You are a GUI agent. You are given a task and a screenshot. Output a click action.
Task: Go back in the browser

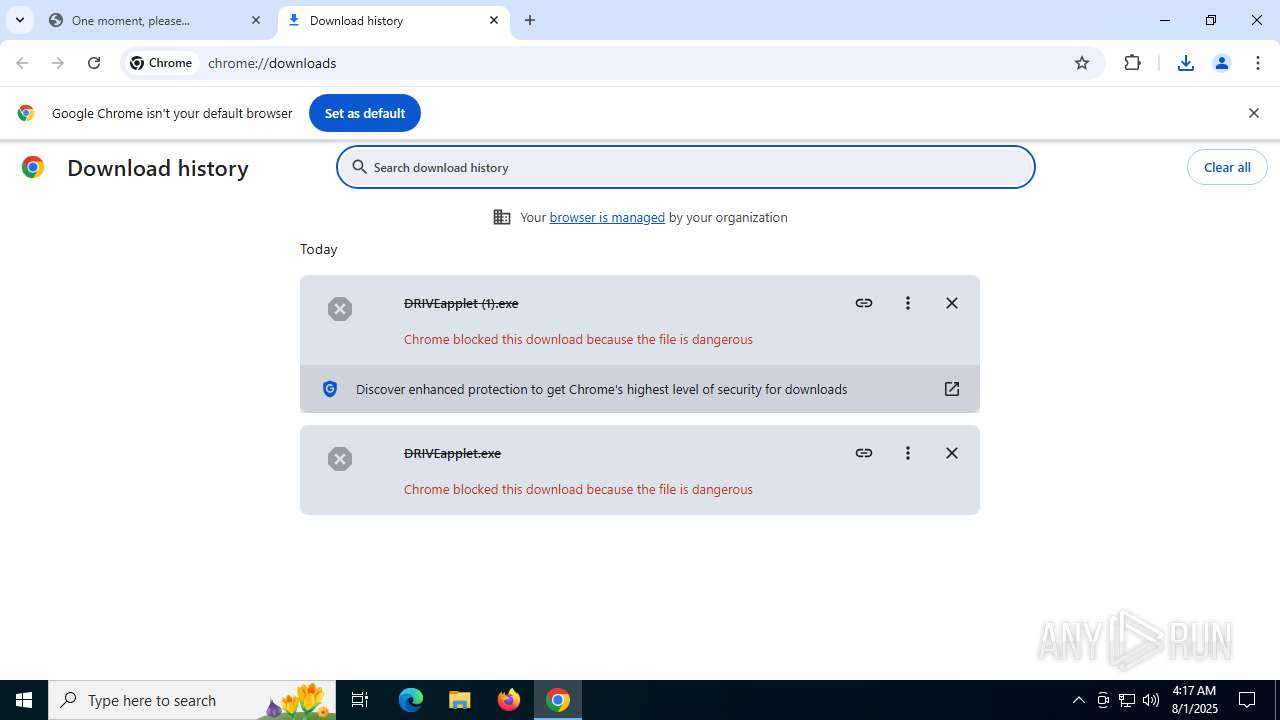pyautogui.click(x=22, y=63)
